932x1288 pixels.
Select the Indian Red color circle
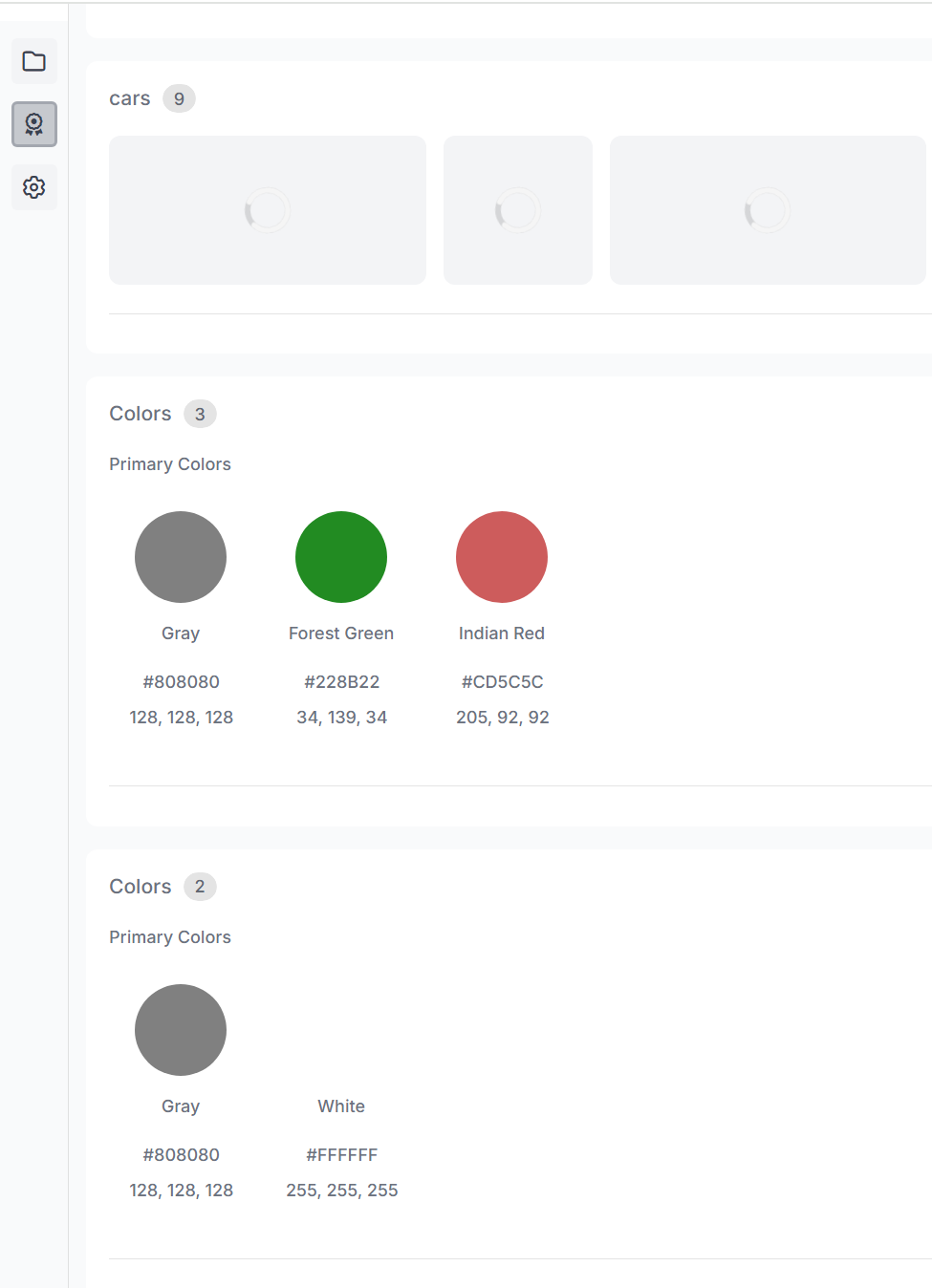click(x=502, y=557)
